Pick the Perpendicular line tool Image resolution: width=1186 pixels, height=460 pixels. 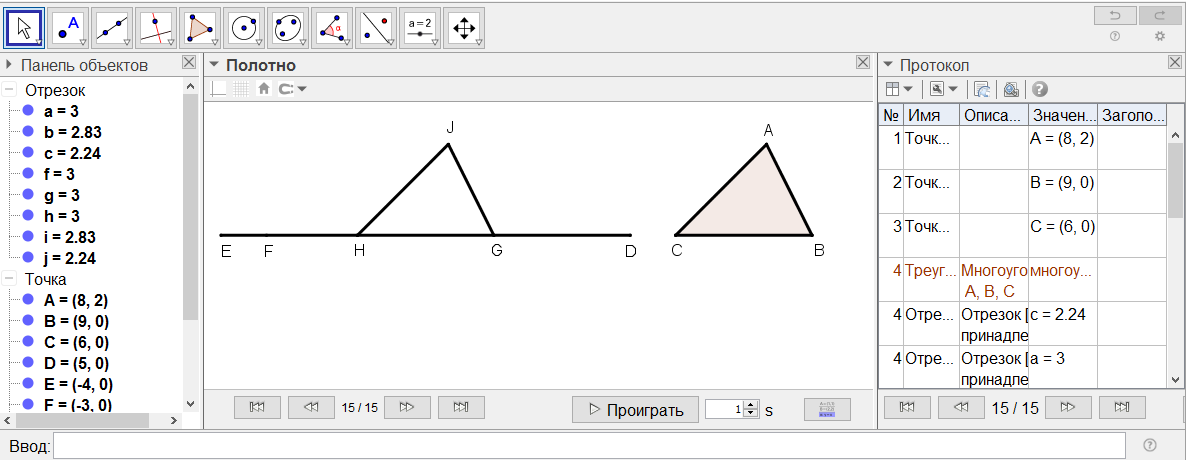click(155, 28)
